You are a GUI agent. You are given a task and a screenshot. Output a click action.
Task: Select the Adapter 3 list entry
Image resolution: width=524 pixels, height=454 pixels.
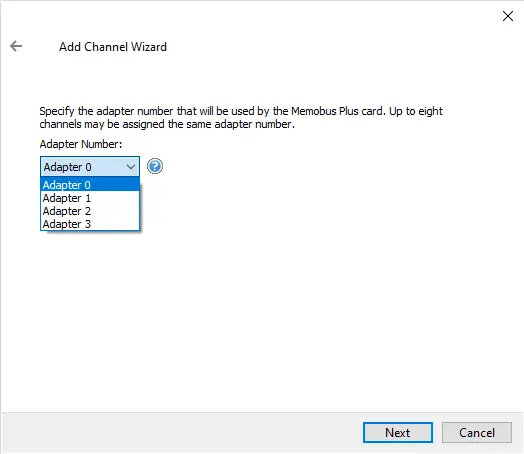(x=90, y=224)
